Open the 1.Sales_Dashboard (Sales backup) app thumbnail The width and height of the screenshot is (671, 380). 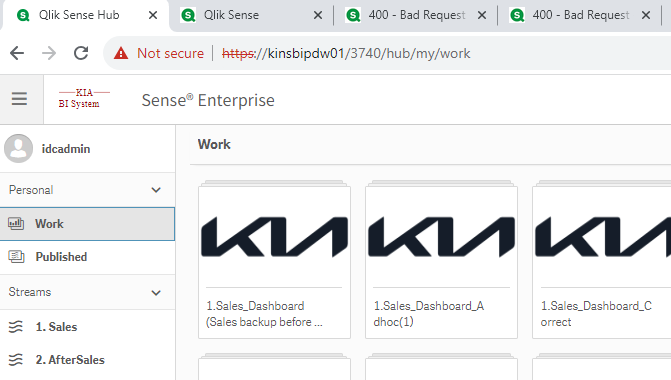(x=274, y=237)
